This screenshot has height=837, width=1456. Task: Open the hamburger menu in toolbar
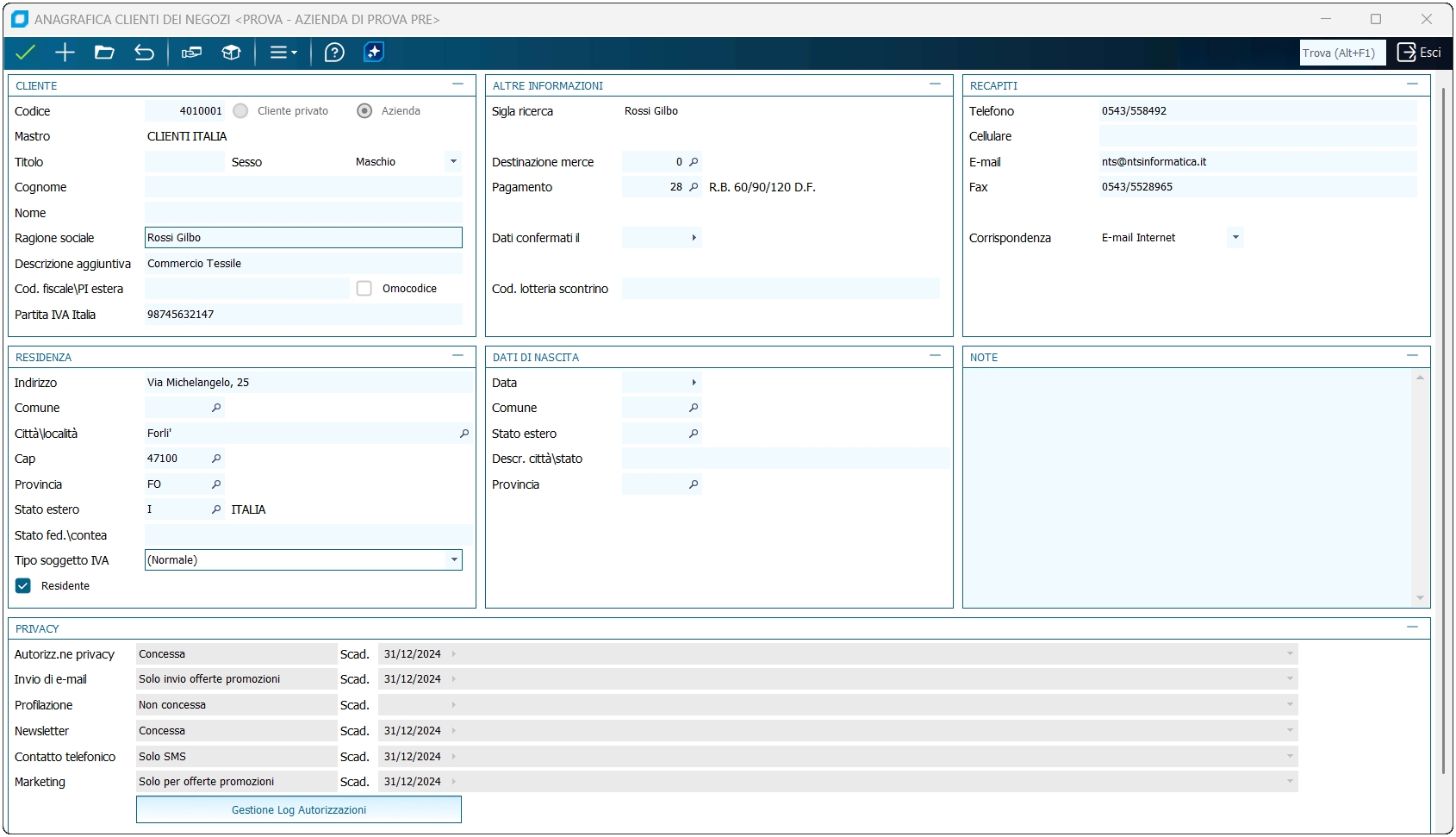(x=283, y=53)
